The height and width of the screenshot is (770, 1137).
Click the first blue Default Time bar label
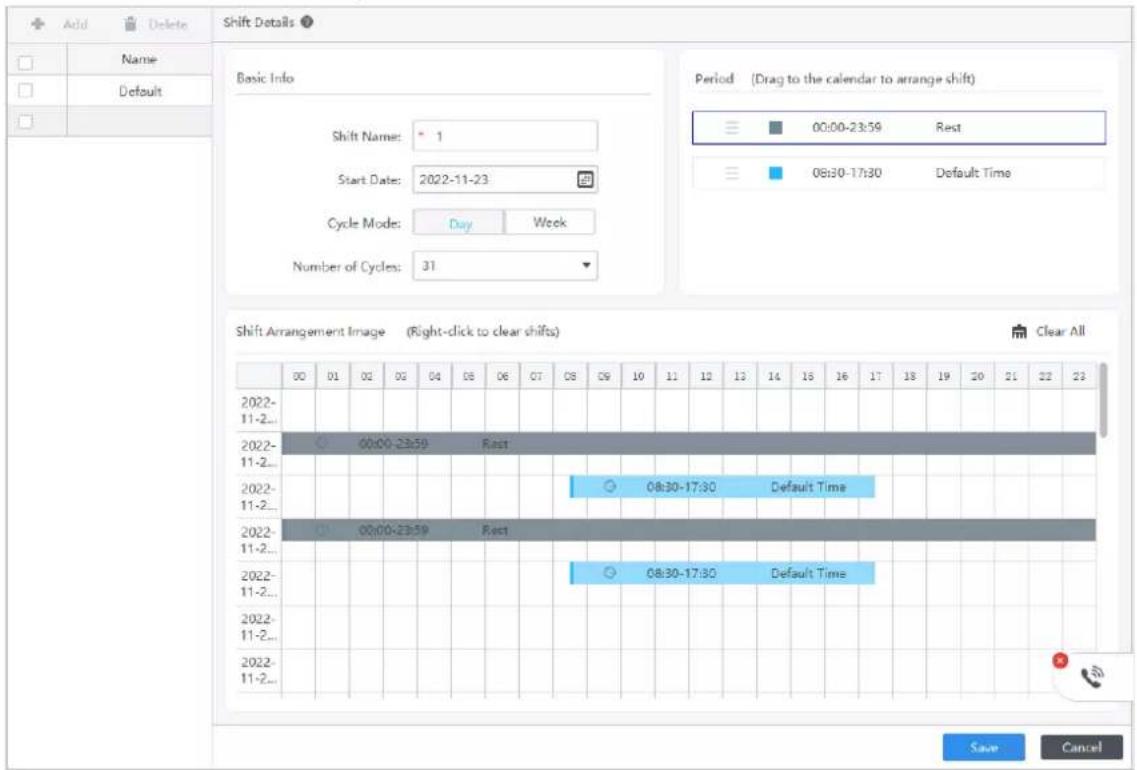point(808,487)
